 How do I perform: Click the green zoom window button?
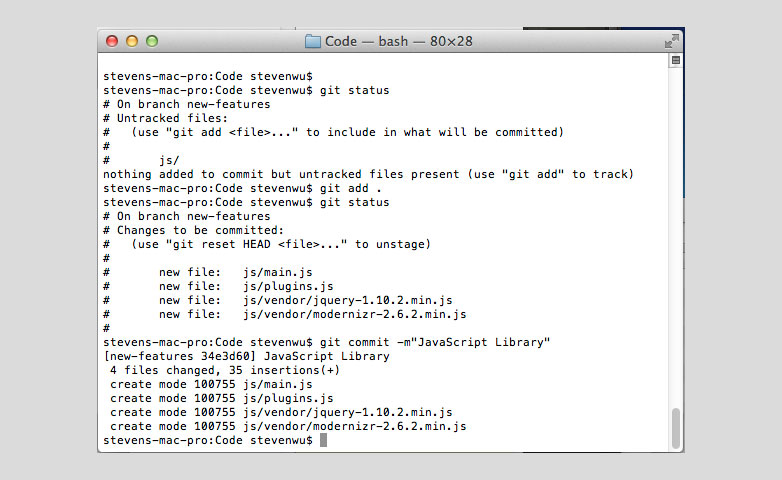click(152, 41)
